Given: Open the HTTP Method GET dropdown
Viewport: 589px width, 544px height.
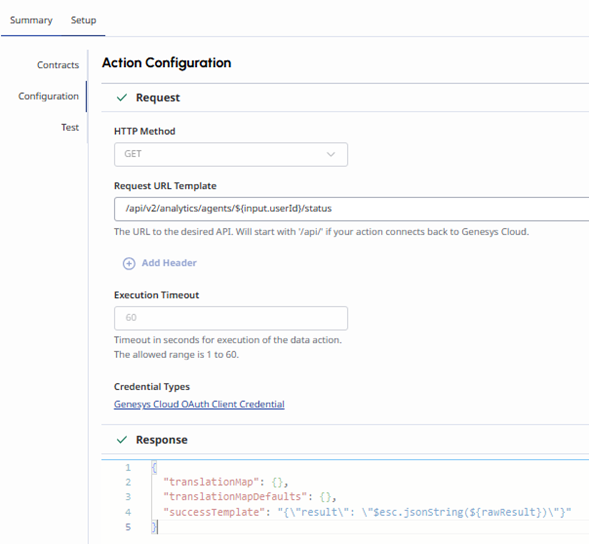Looking at the screenshot, I should point(231,154).
